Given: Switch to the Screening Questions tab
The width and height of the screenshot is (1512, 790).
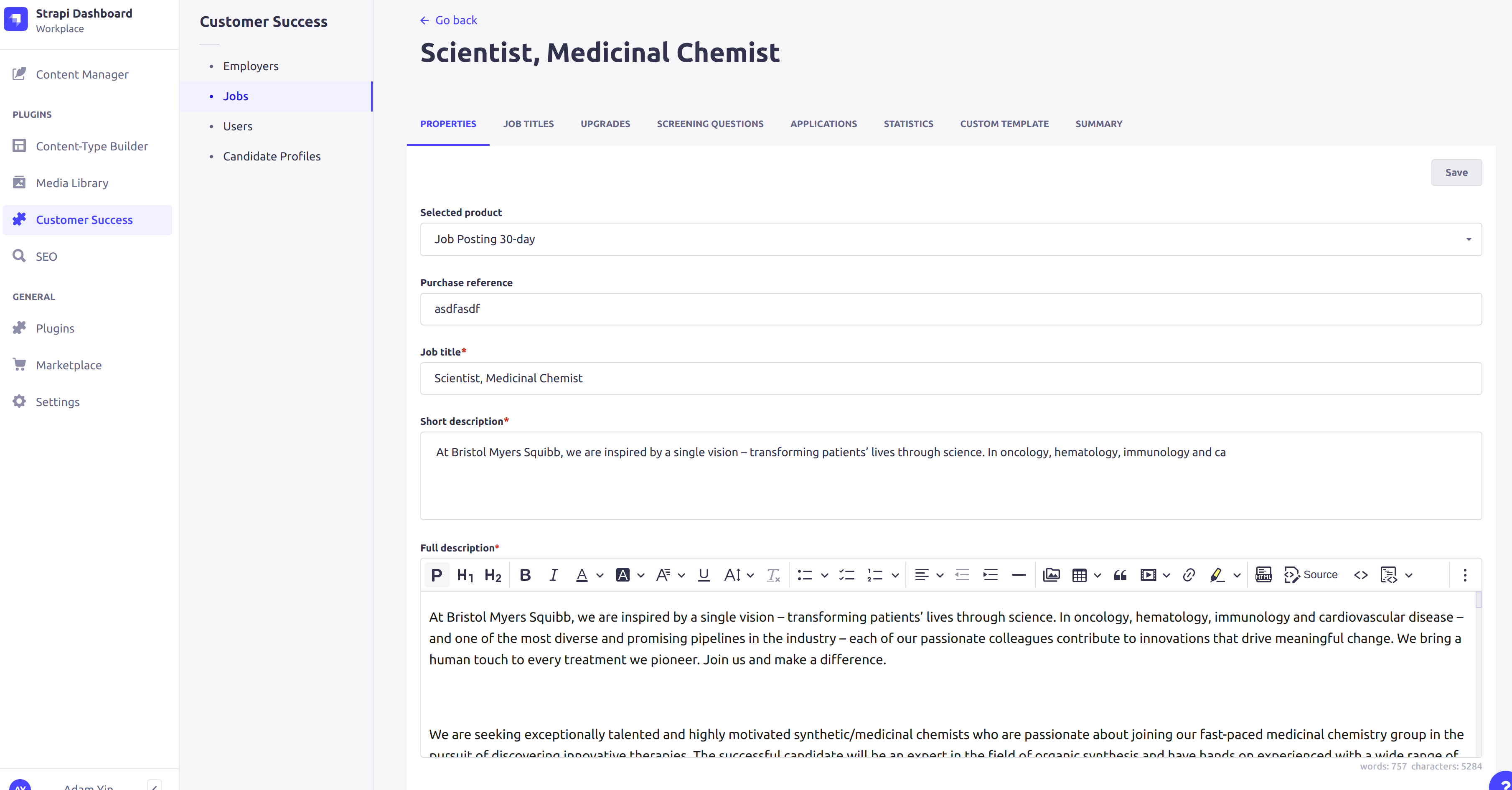Looking at the screenshot, I should (x=710, y=124).
